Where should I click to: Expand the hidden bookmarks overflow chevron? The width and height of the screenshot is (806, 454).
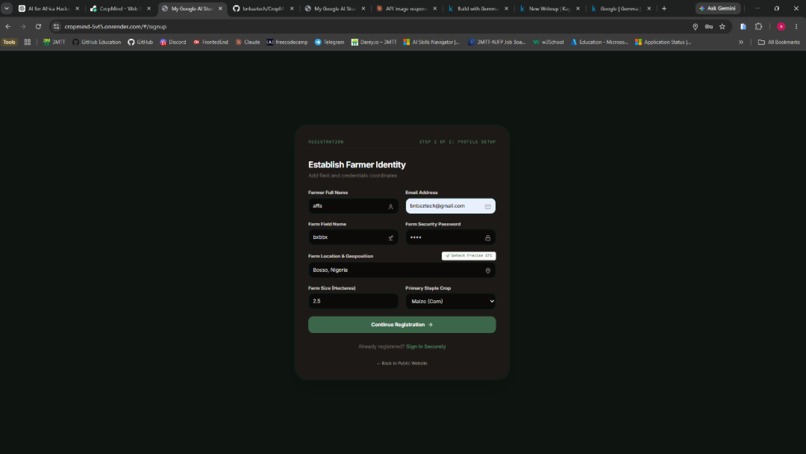[x=741, y=42]
